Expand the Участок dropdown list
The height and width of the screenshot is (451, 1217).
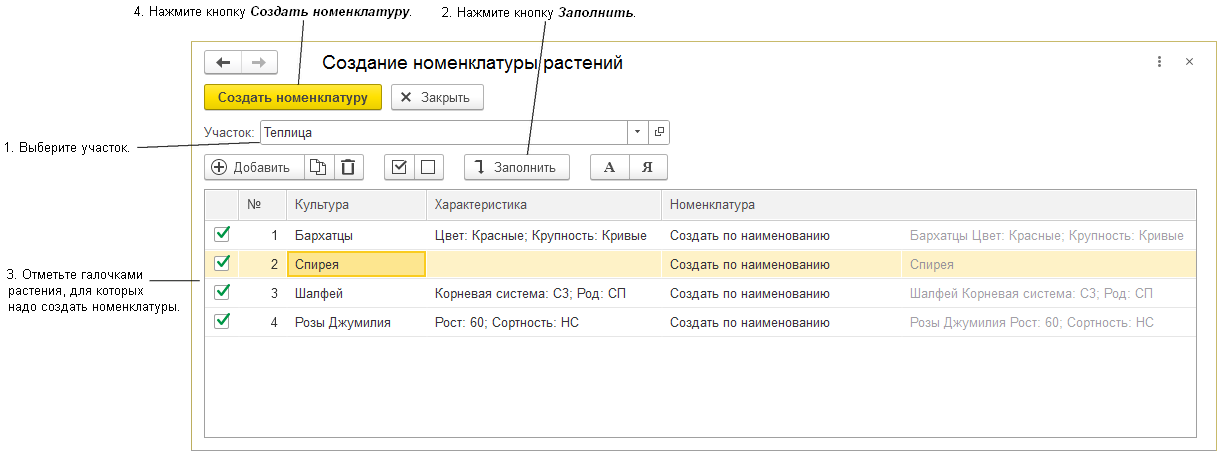click(x=638, y=132)
